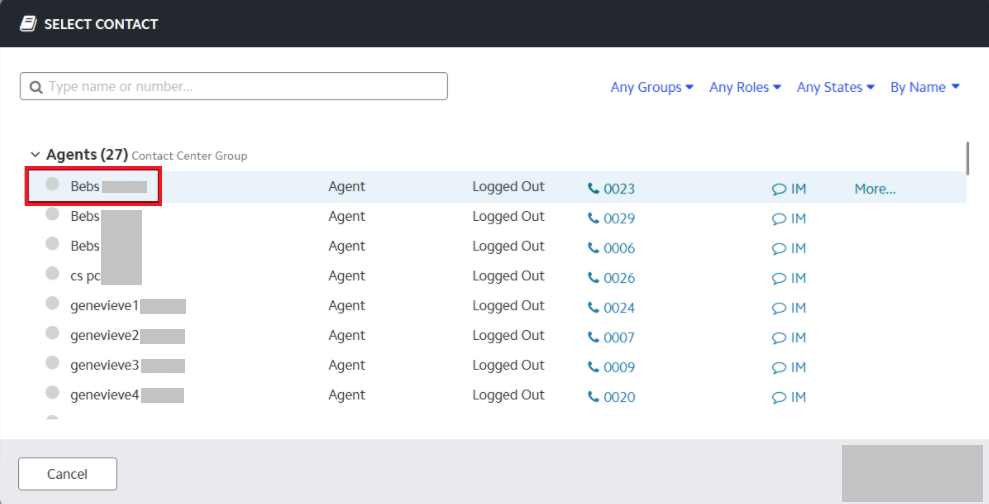This screenshot has height=504, width=989.
Task: Open the Any Roles filter dropdown
Action: [x=745, y=87]
